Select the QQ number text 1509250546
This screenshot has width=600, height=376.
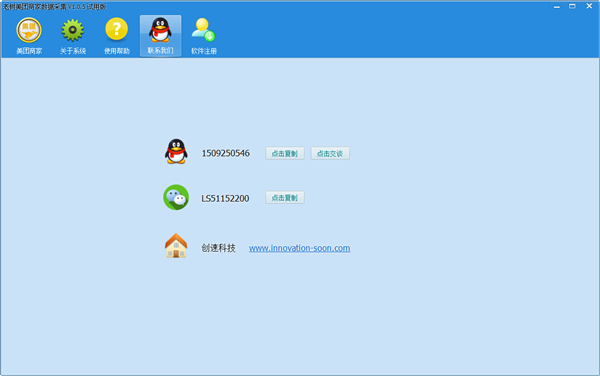click(225, 153)
